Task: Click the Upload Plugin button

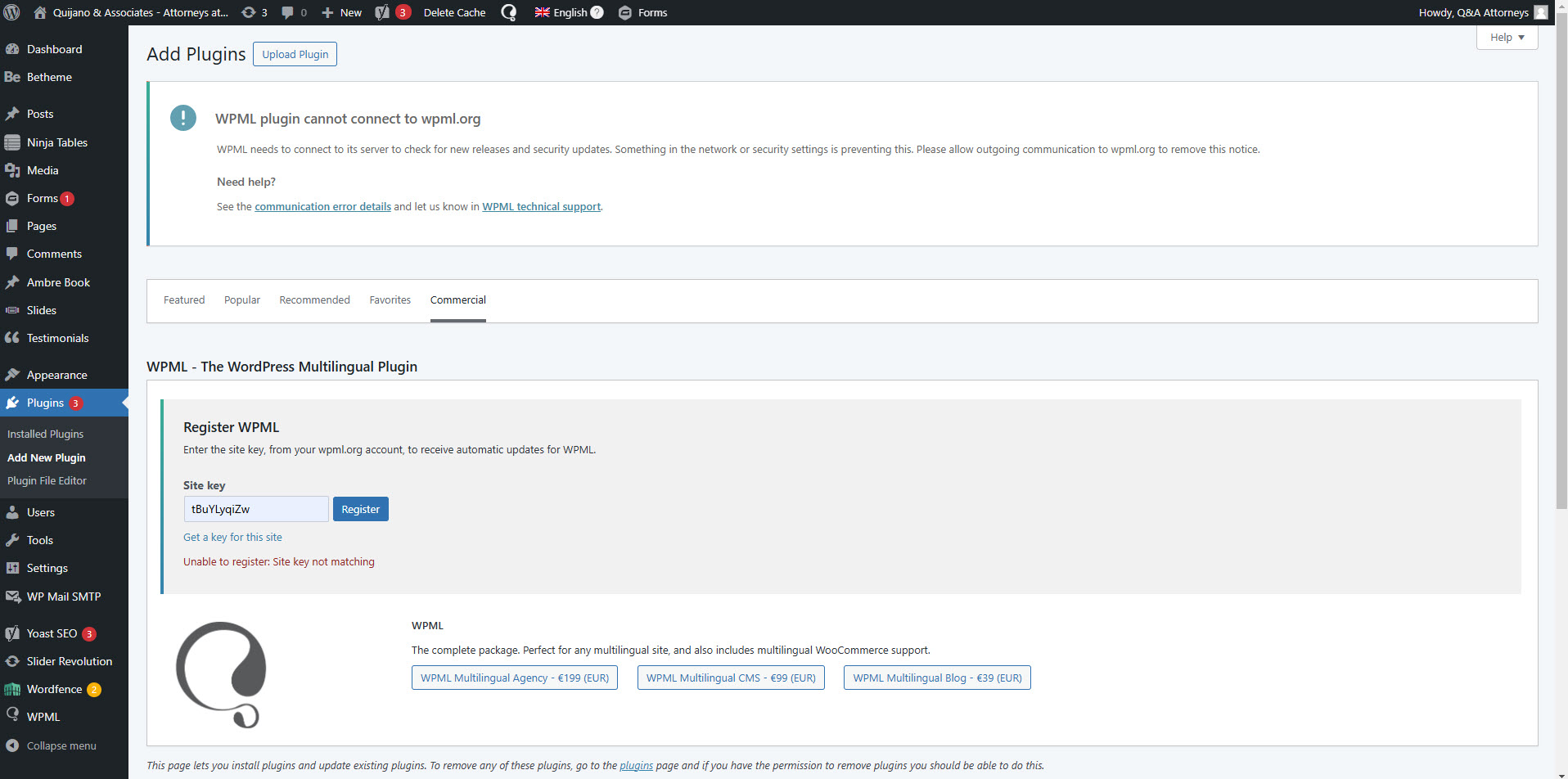Action: pos(295,54)
